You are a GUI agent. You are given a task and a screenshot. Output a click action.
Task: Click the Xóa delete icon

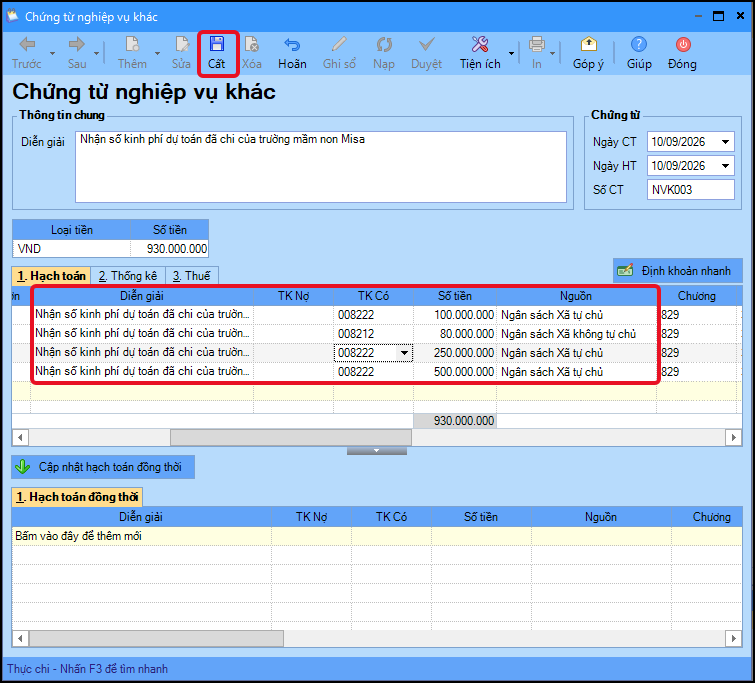click(251, 44)
